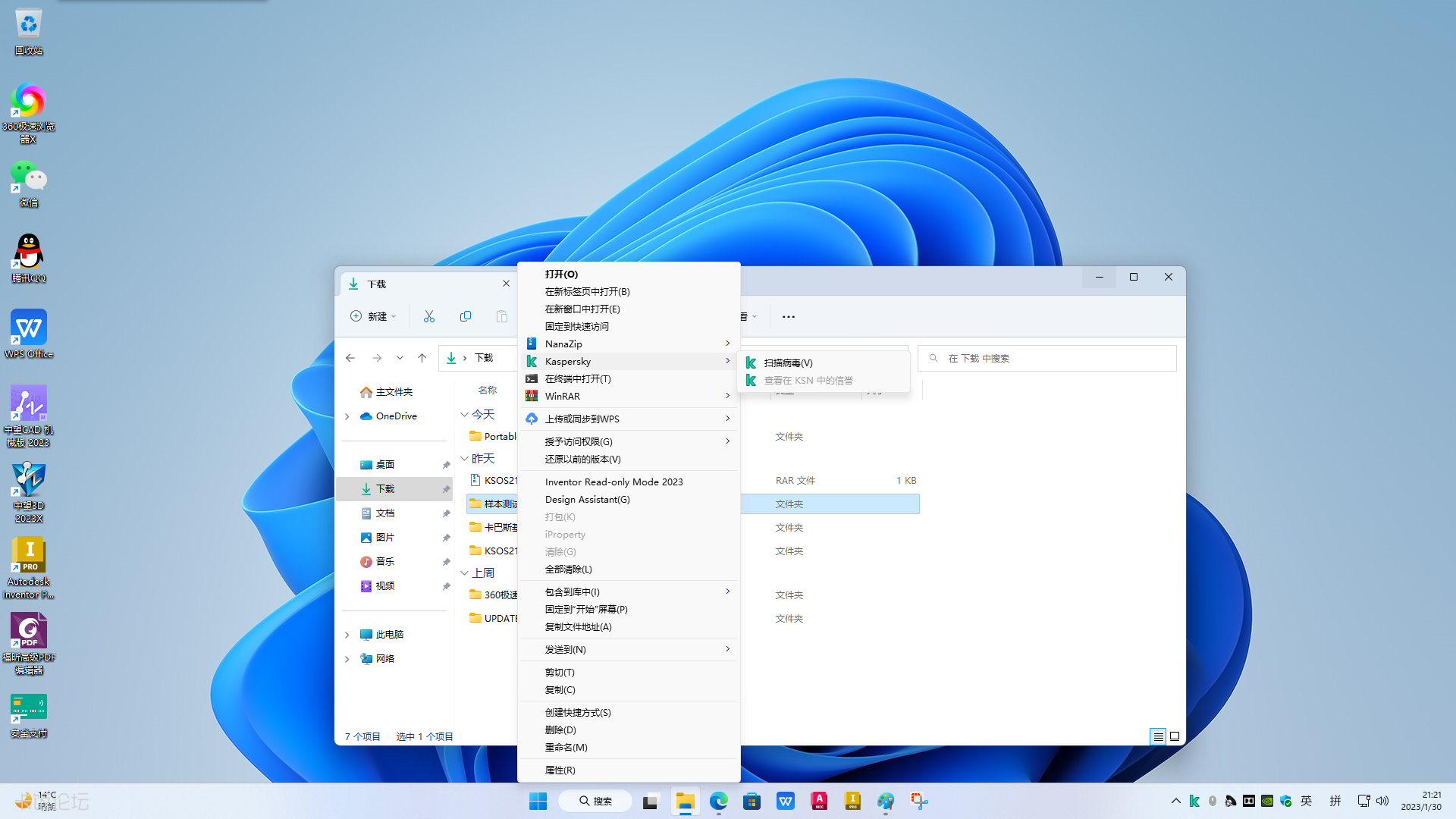The height and width of the screenshot is (819, 1456).
Task: Choose 在终端中打开(T)
Action: (x=629, y=378)
